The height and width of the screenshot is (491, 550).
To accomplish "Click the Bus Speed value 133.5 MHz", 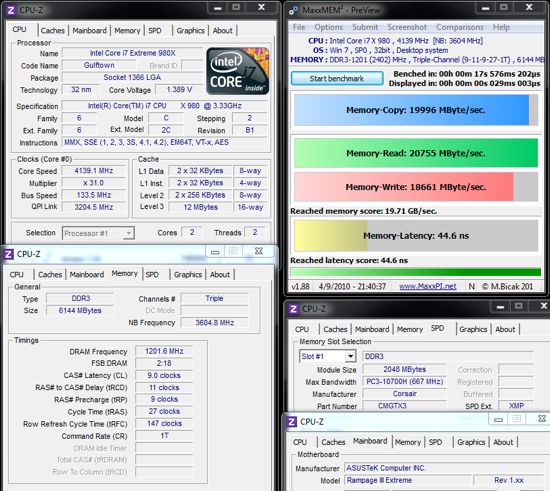I will 94,195.
